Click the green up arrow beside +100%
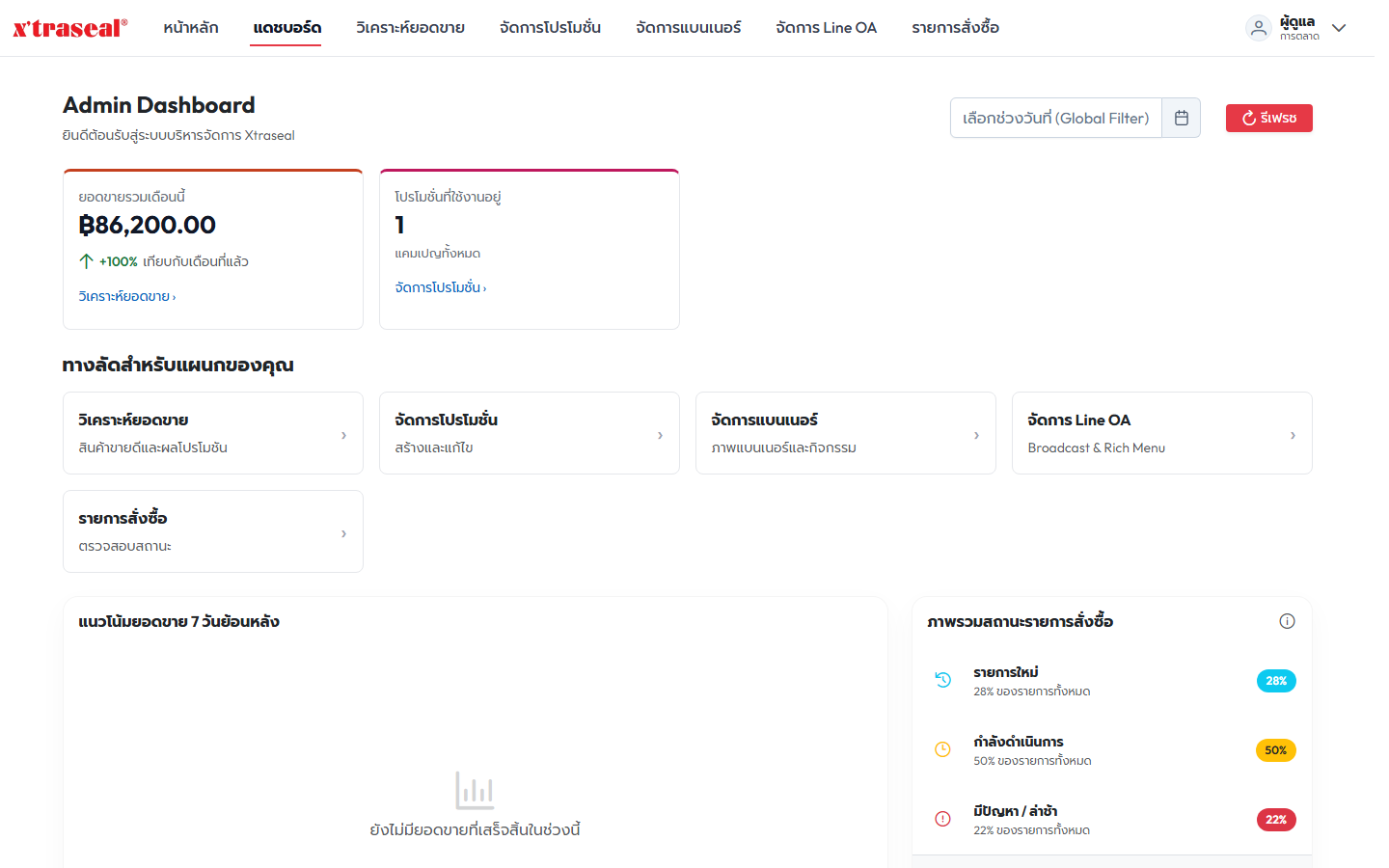 point(86,261)
